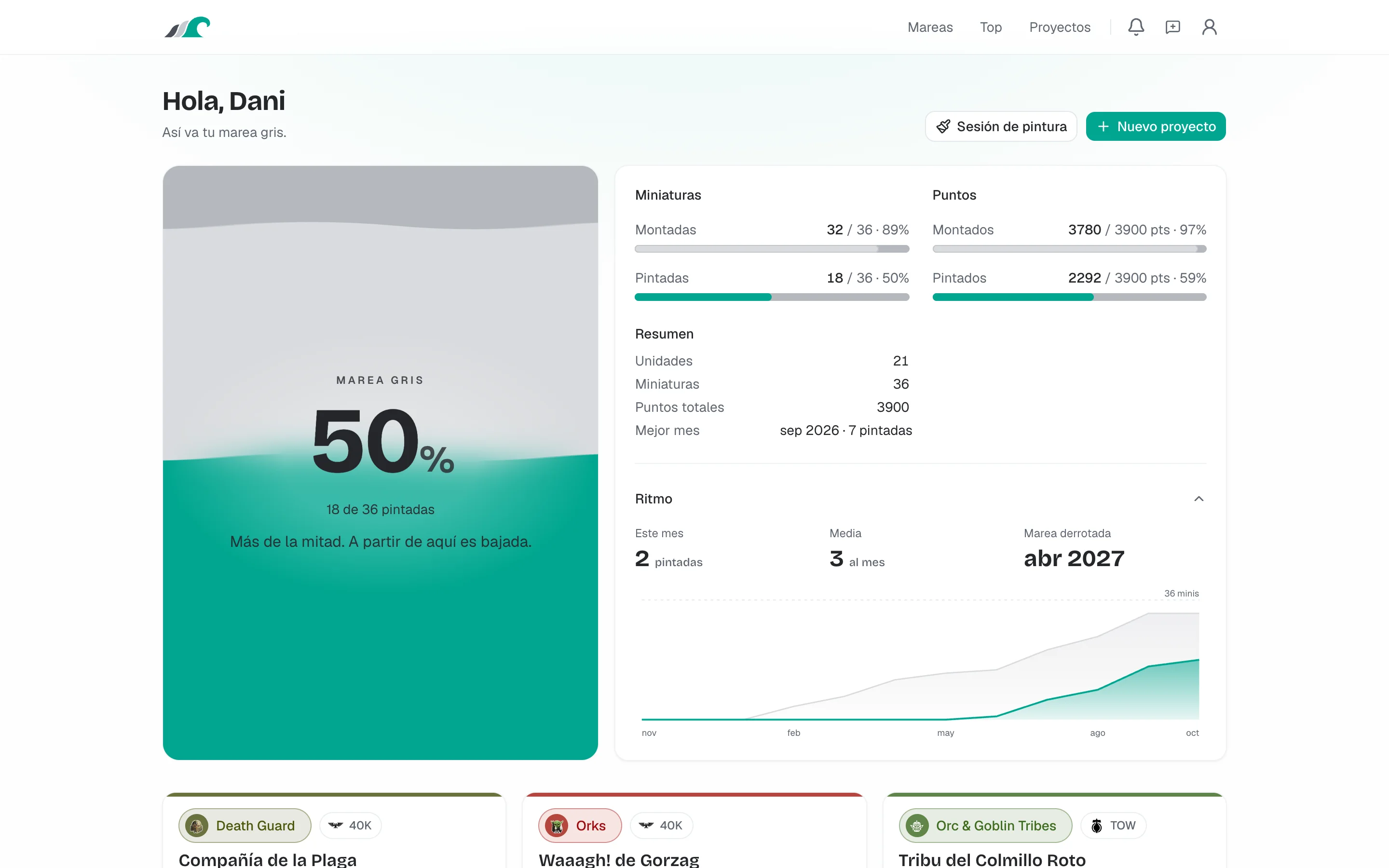This screenshot has width=1389, height=868.
Task: Click the '18 de 36 pintadas' text
Action: [381, 510]
